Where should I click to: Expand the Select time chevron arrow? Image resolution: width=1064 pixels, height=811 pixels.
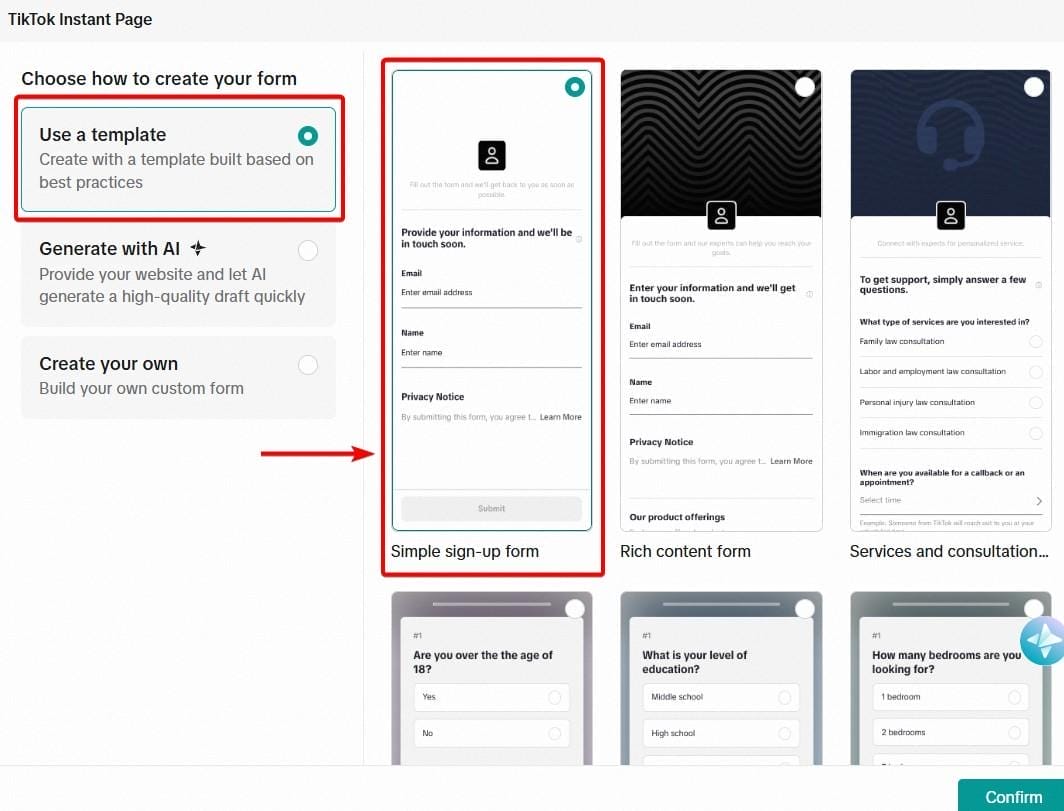(x=1038, y=500)
